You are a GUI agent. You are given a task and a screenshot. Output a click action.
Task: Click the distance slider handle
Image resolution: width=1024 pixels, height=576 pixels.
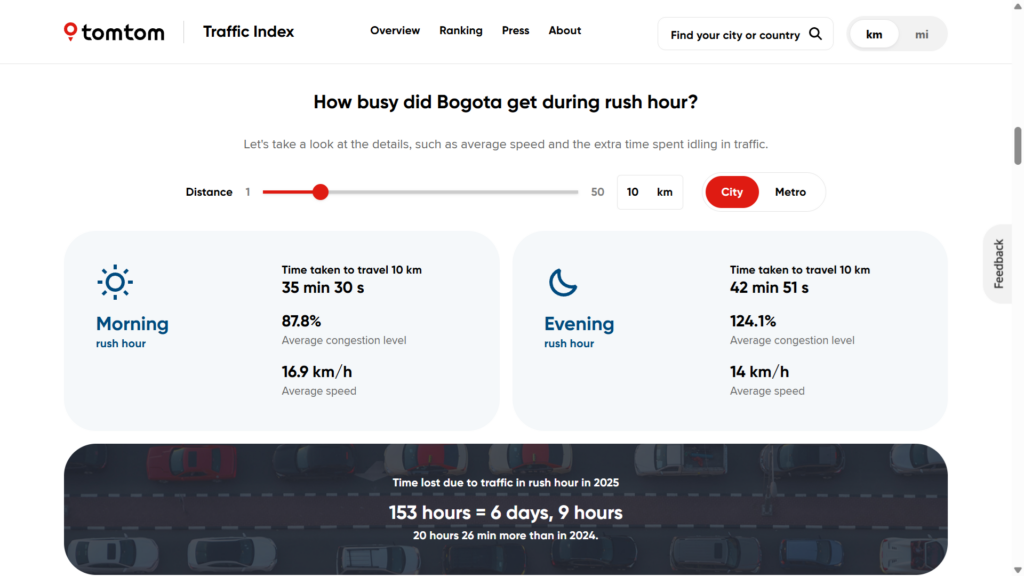pos(320,192)
